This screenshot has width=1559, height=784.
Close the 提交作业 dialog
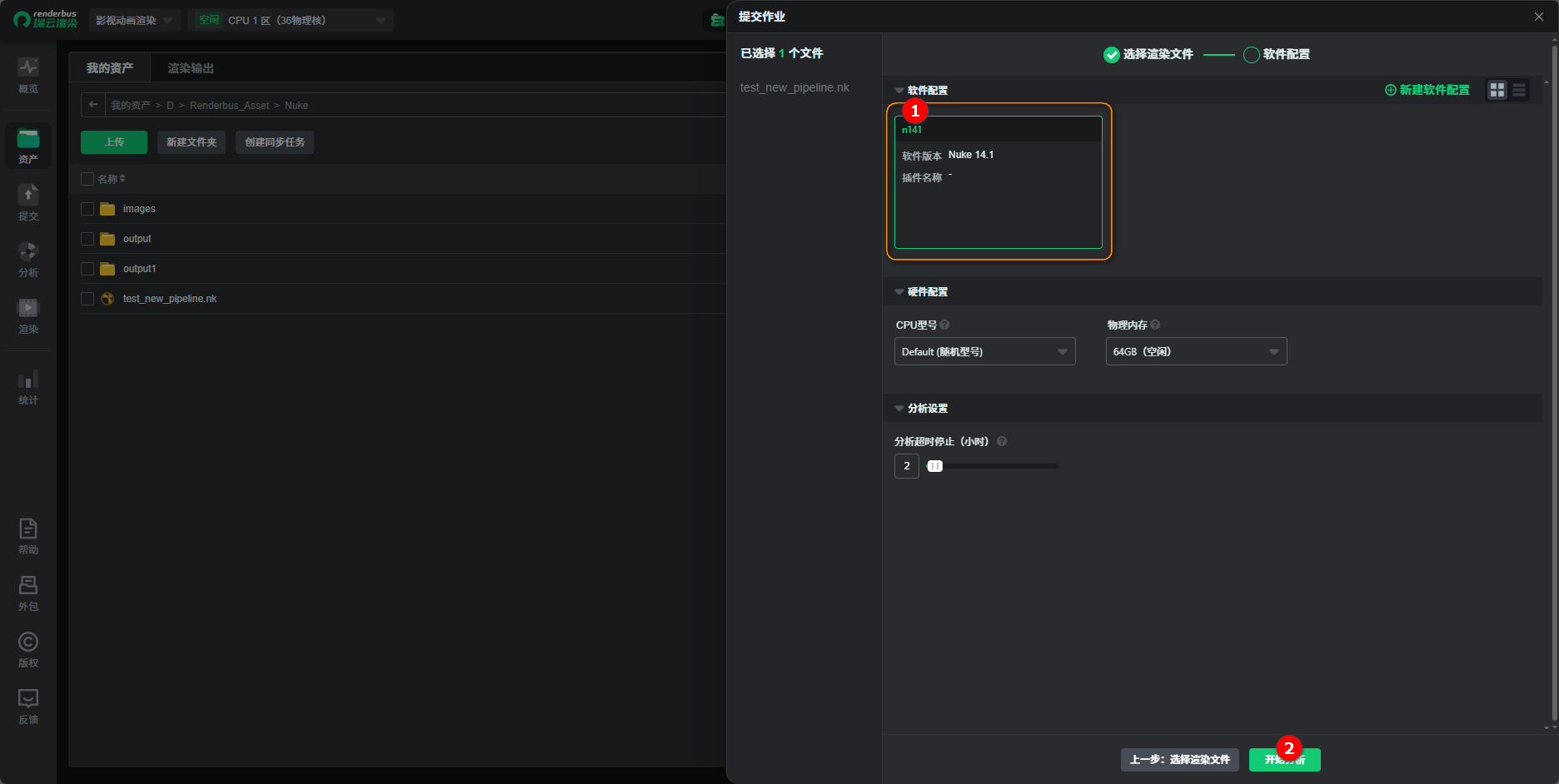point(1539,17)
